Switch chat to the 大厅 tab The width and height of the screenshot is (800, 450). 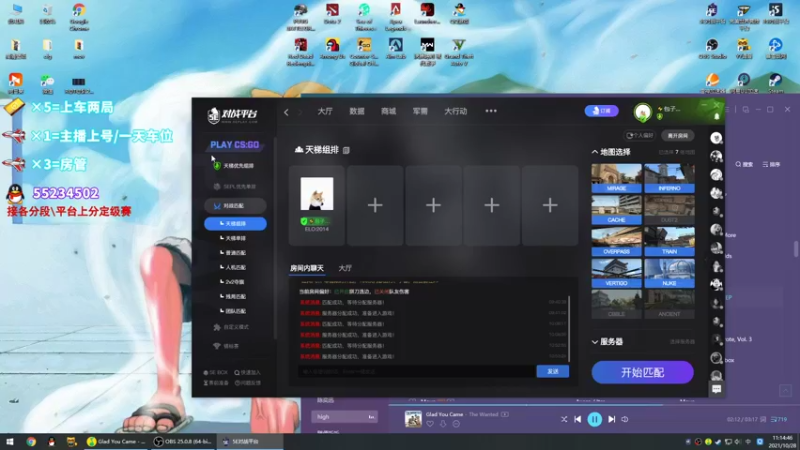345,268
